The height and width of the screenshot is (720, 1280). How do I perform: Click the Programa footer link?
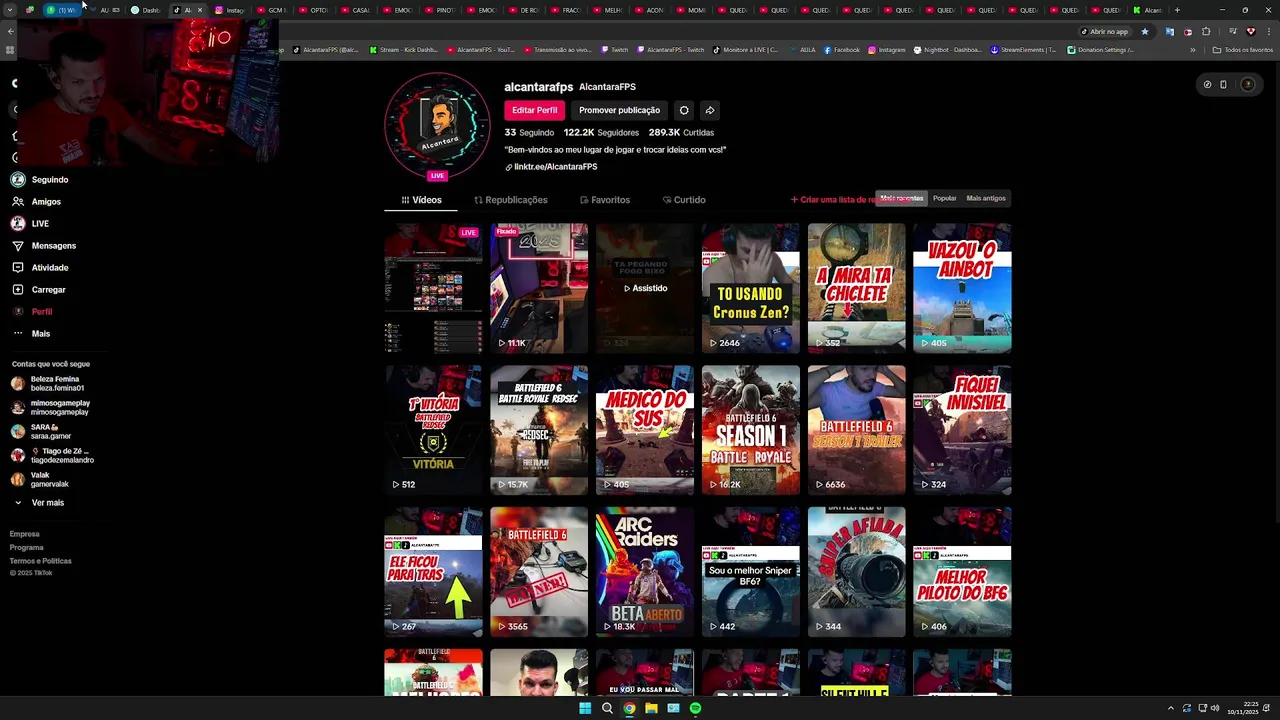[x=27, y=548]
